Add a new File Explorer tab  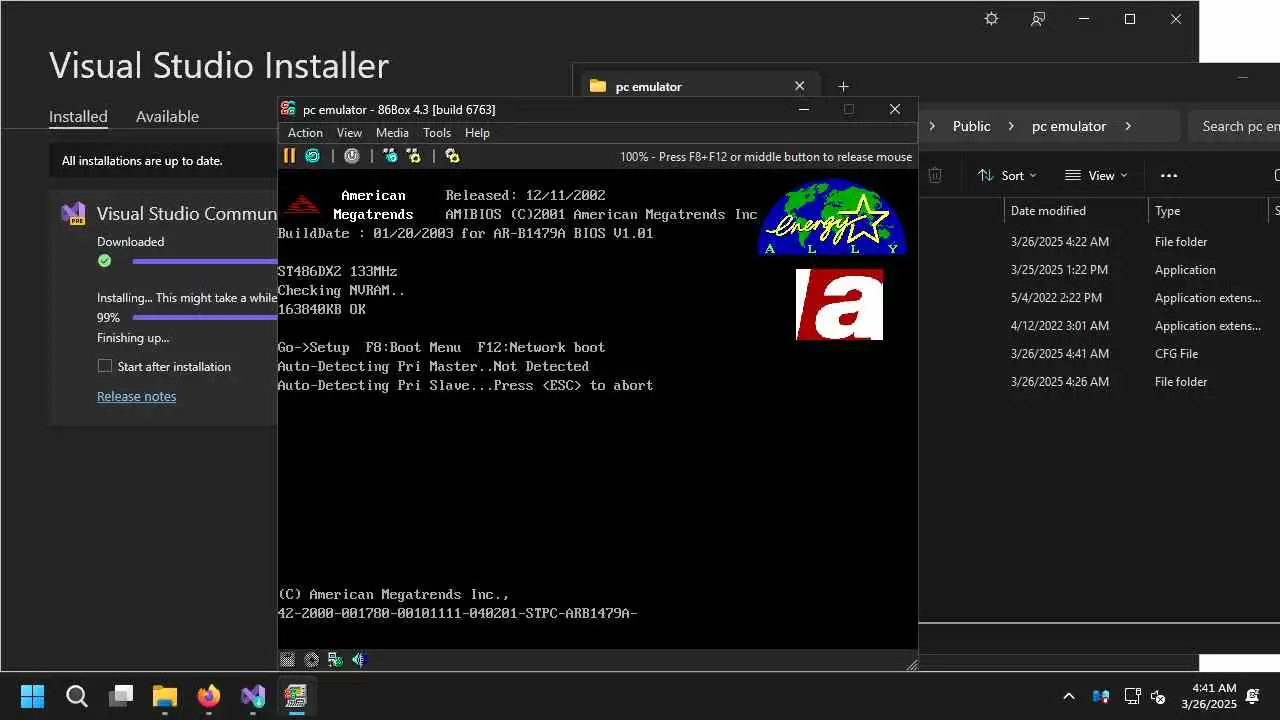[843, 87]
